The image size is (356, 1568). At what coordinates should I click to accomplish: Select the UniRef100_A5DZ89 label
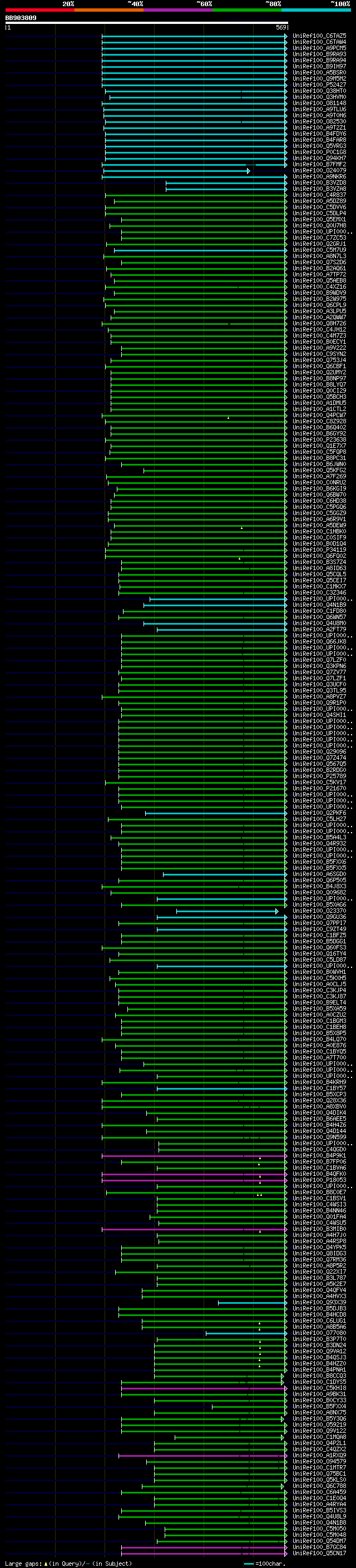click(319, 201)
